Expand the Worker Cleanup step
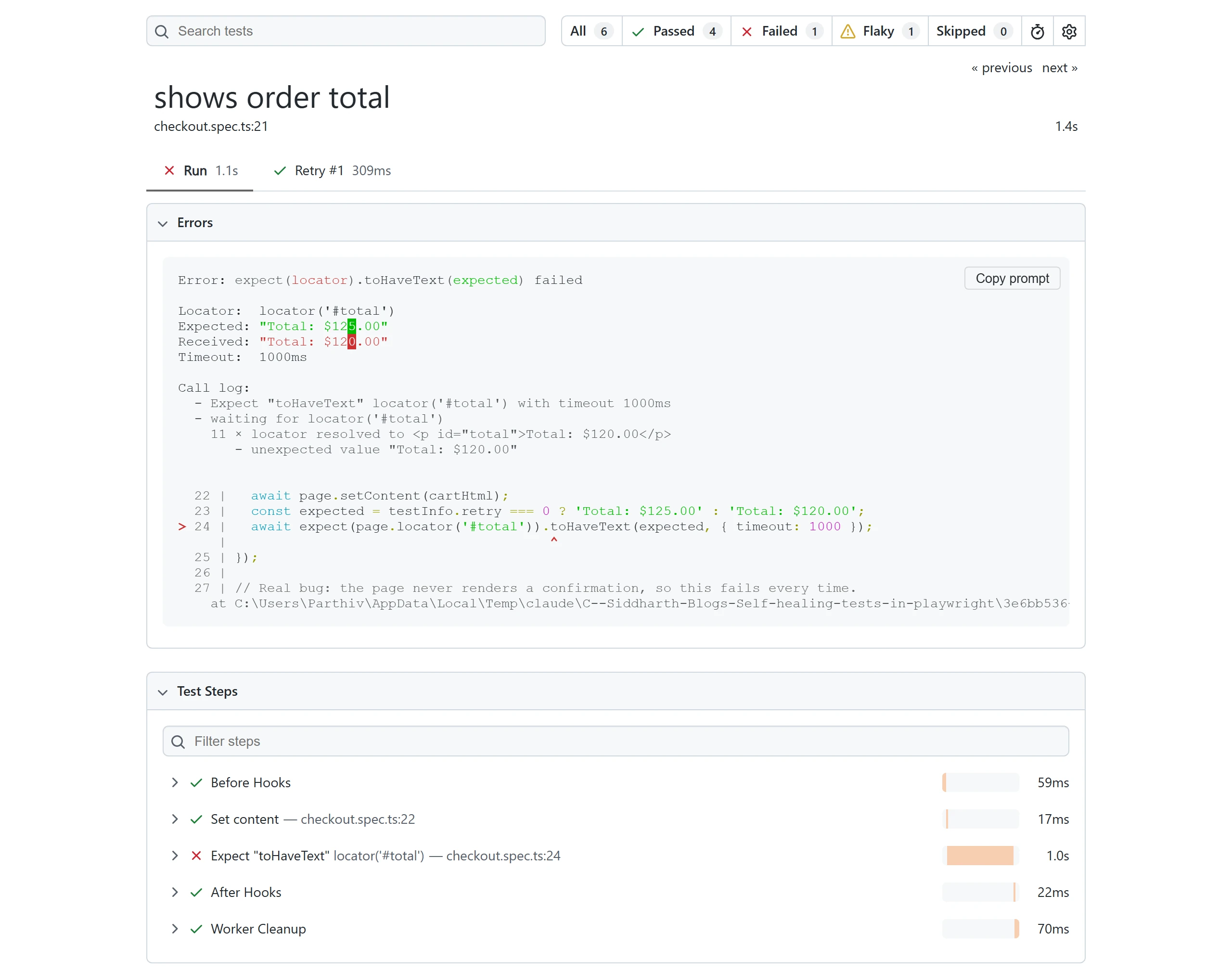Viewport: 1232px width, 972px height. [x=175, y=929]
